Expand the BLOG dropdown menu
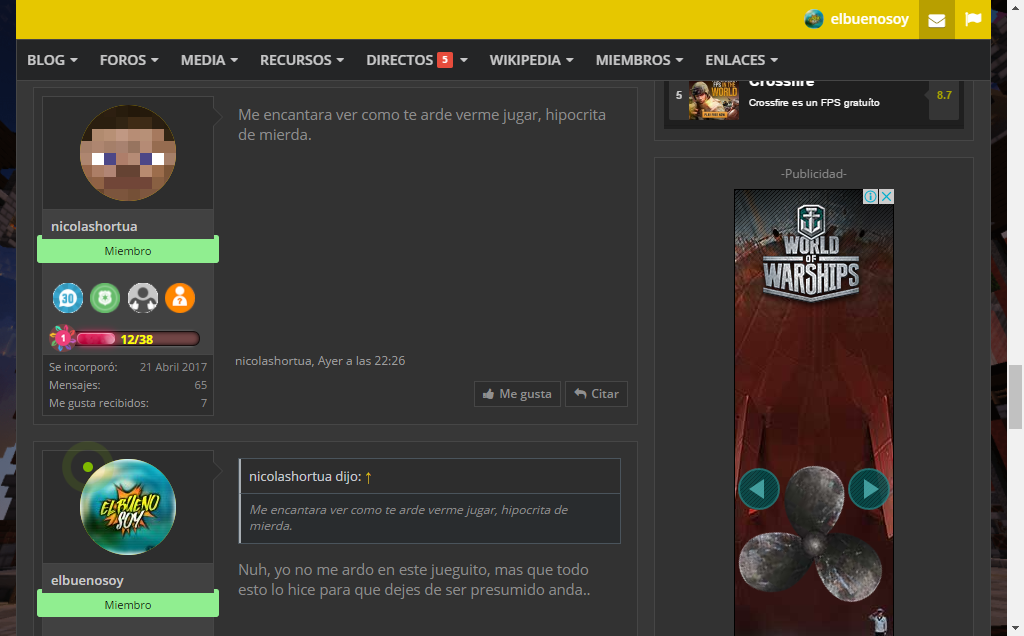The image size is (1024, 636). [52, 60]
